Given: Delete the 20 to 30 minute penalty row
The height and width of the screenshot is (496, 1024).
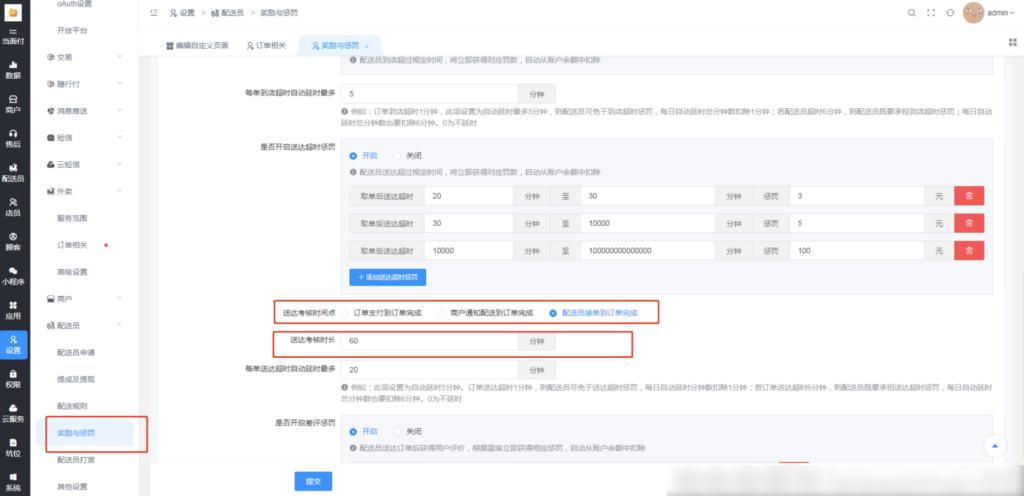Looking at the screenshot, I should point(969,196).
